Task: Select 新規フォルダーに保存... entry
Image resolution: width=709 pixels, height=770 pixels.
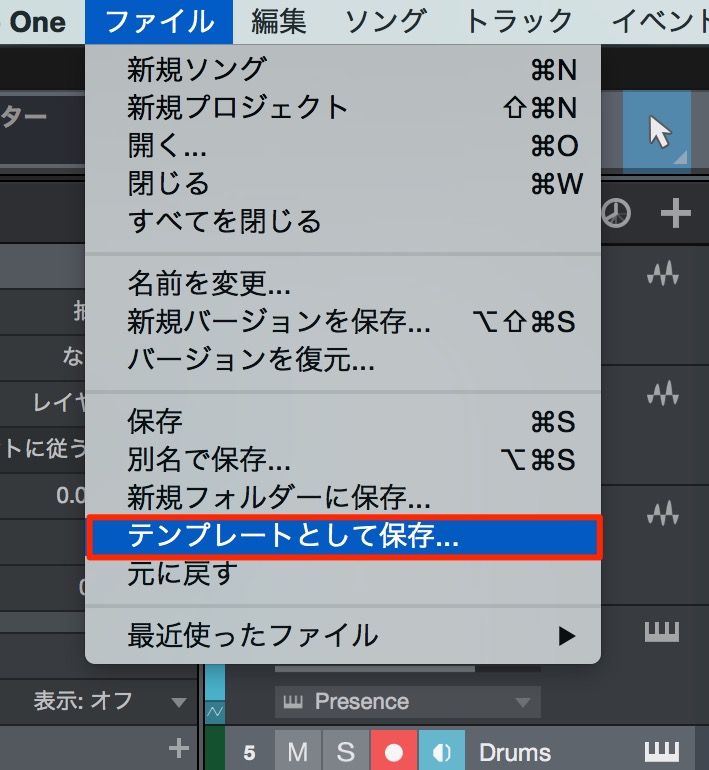Action: 343,497
